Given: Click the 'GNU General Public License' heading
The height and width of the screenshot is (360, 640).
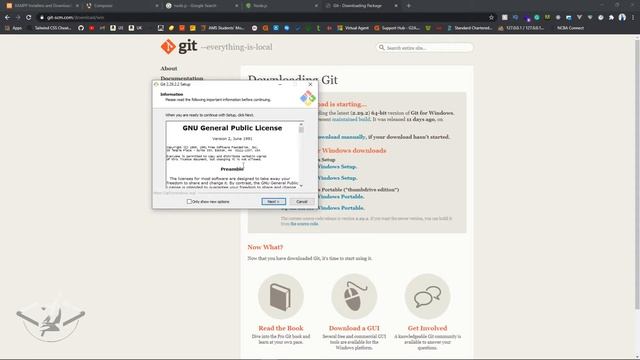Looking at the screenshot, I should [x=232, y=128].
